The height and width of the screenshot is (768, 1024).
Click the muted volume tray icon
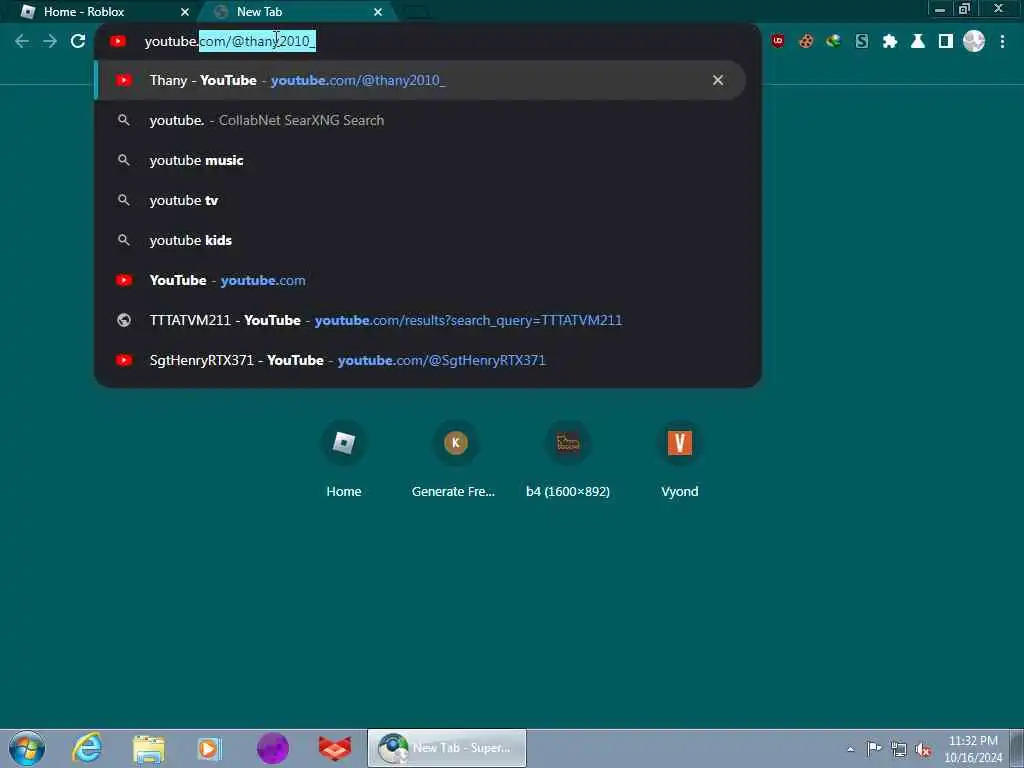(x=923, y=750)
